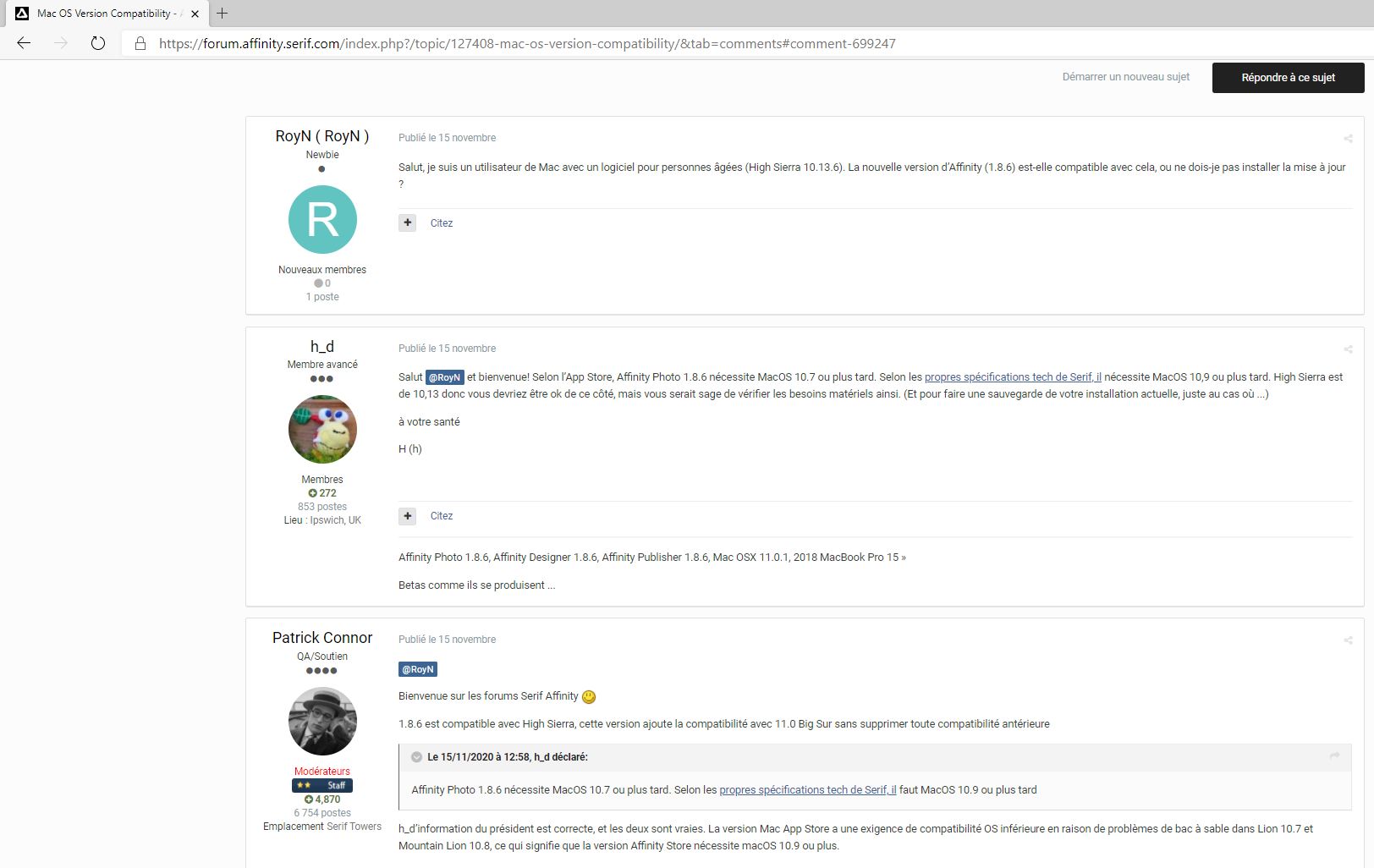1374x868 pixels.
Task: Go back to the previous page
Action: coord(24,43)
